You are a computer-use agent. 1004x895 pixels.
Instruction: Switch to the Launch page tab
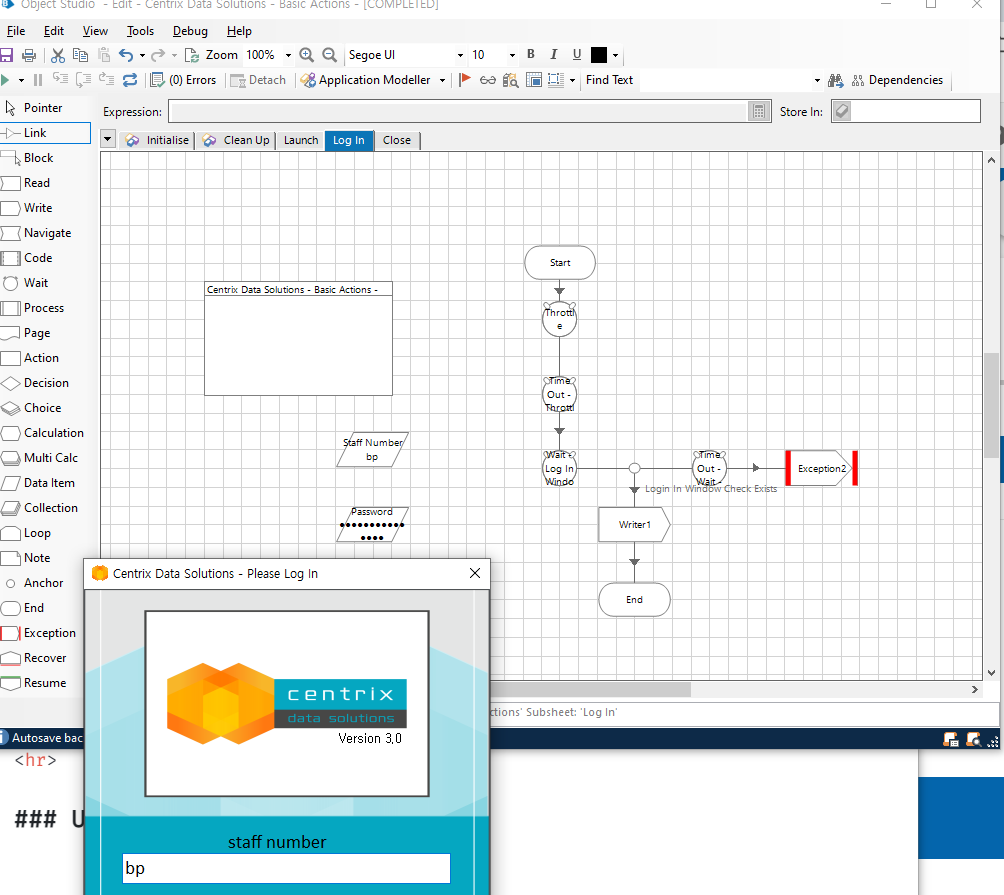click(x=301, y=140)
